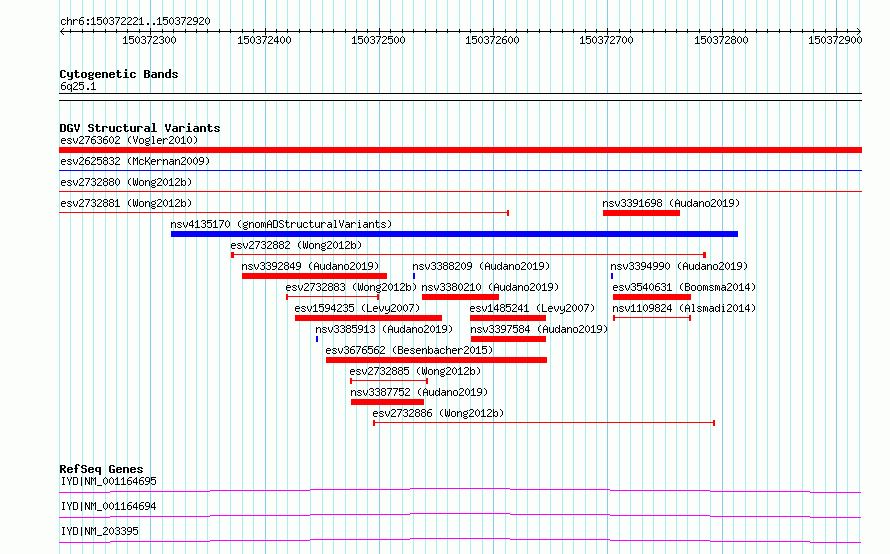Click the esv3676562 (Besenbacher2015) red bar
Viewport: 890px width, 554px height.
[x=436, y=360]
